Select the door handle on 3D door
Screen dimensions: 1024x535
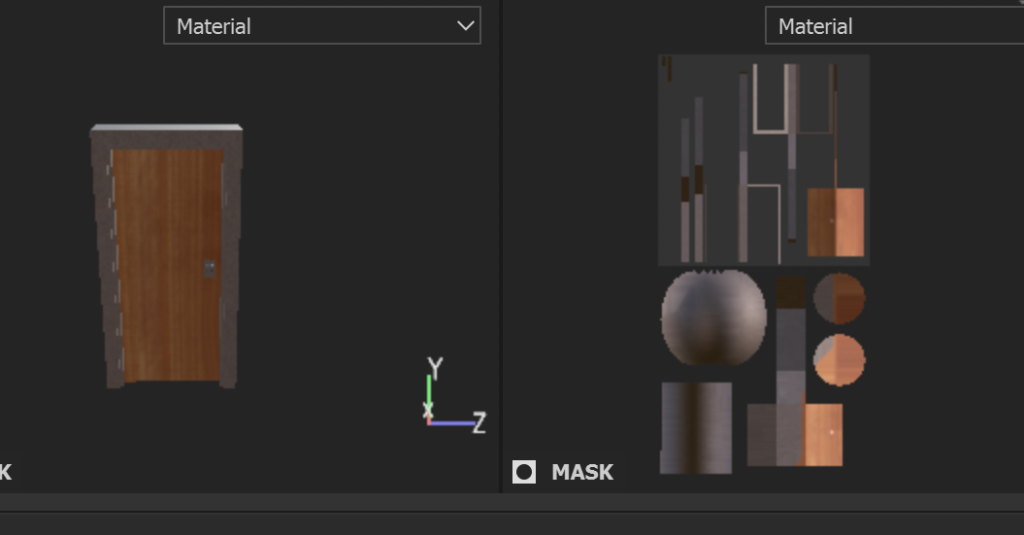(209, 269)
